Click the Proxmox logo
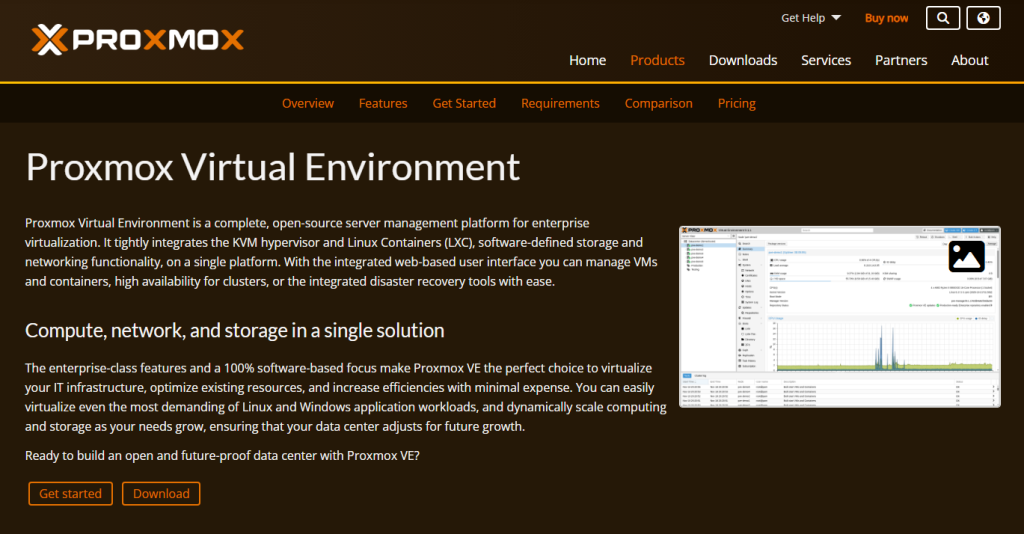 [x=138, y=40]
